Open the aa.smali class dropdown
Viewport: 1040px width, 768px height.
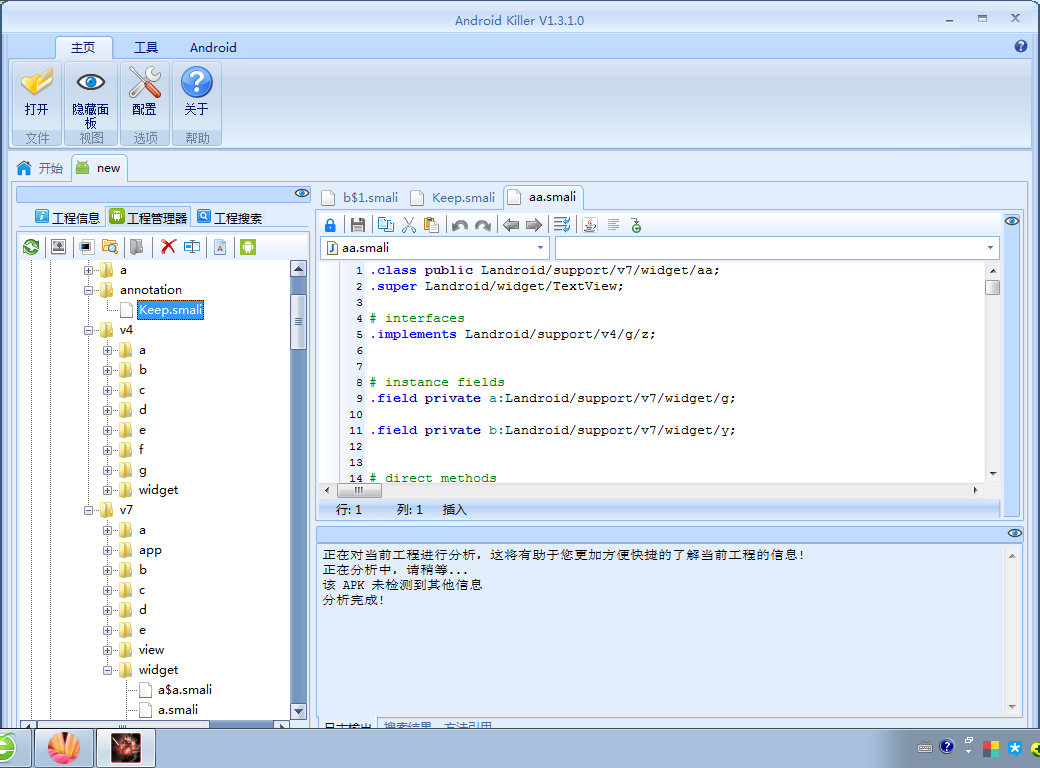541,247
